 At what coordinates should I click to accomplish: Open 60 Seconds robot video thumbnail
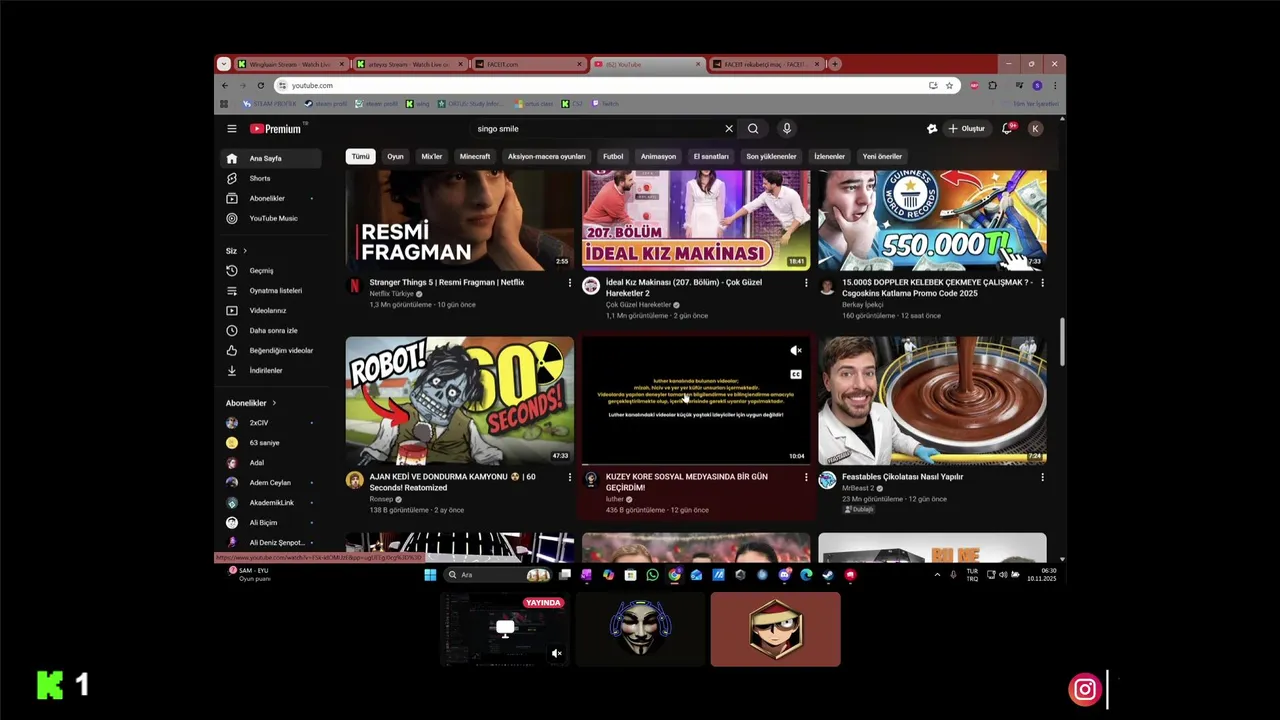pyautogui.click(x=460, y=401)
